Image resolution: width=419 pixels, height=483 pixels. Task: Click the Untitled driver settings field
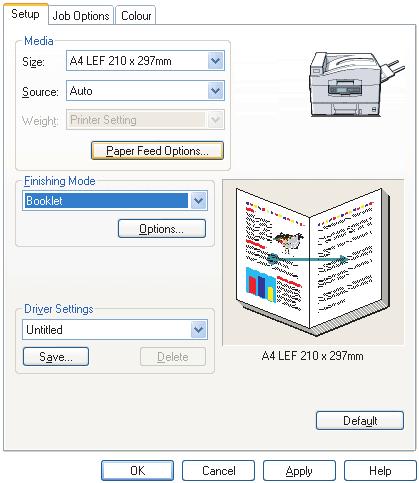click(x=115, y=330)
